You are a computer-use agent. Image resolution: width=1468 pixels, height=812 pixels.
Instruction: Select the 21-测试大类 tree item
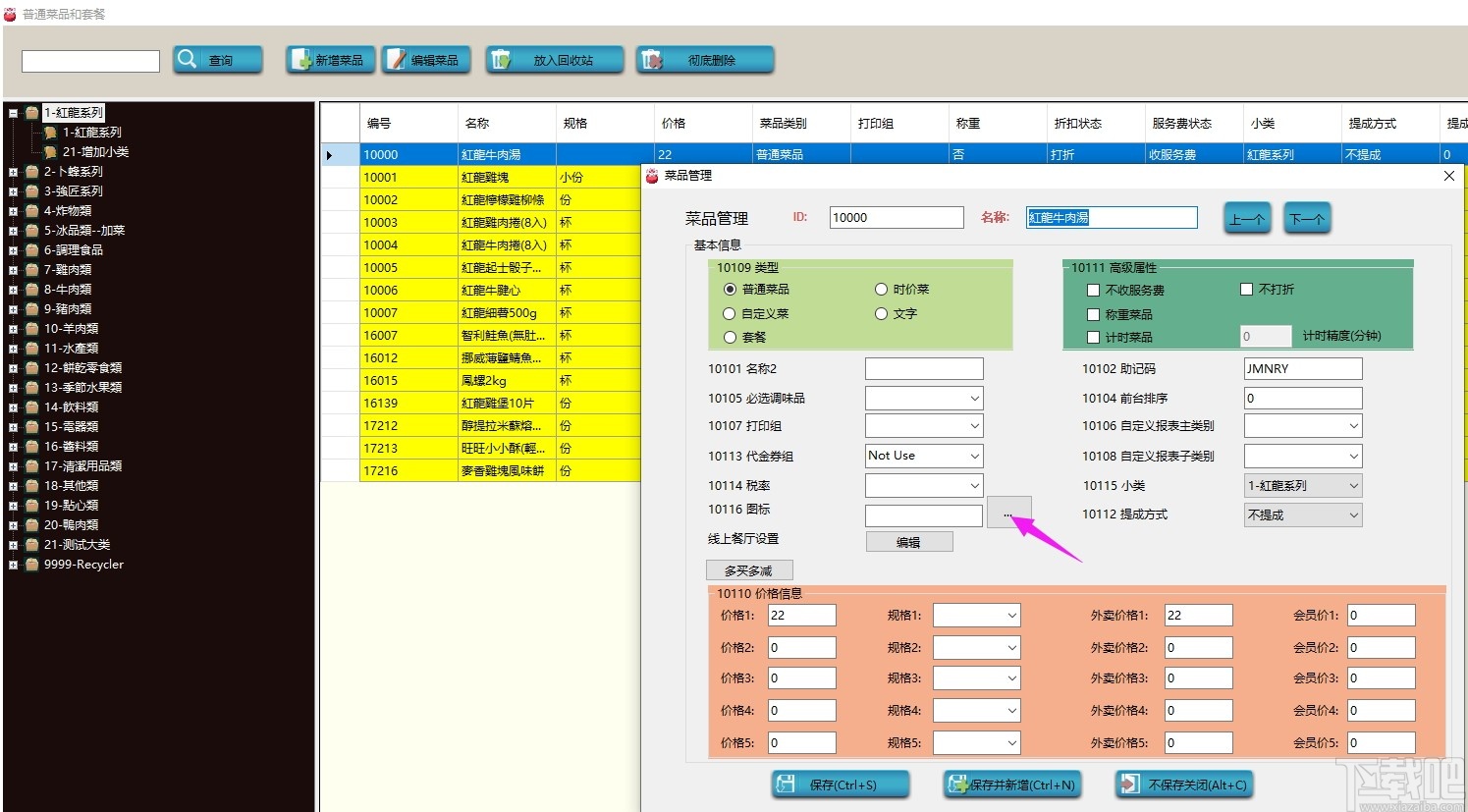(78, 545)
